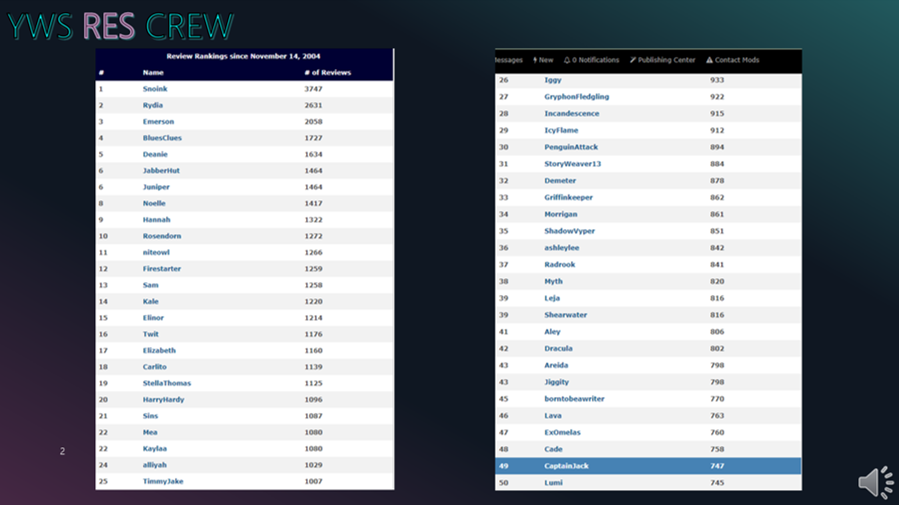Click the audio speaker icon
Image resolution: width=899 pixels, height=505 pixels.
(x=875, y=482)
